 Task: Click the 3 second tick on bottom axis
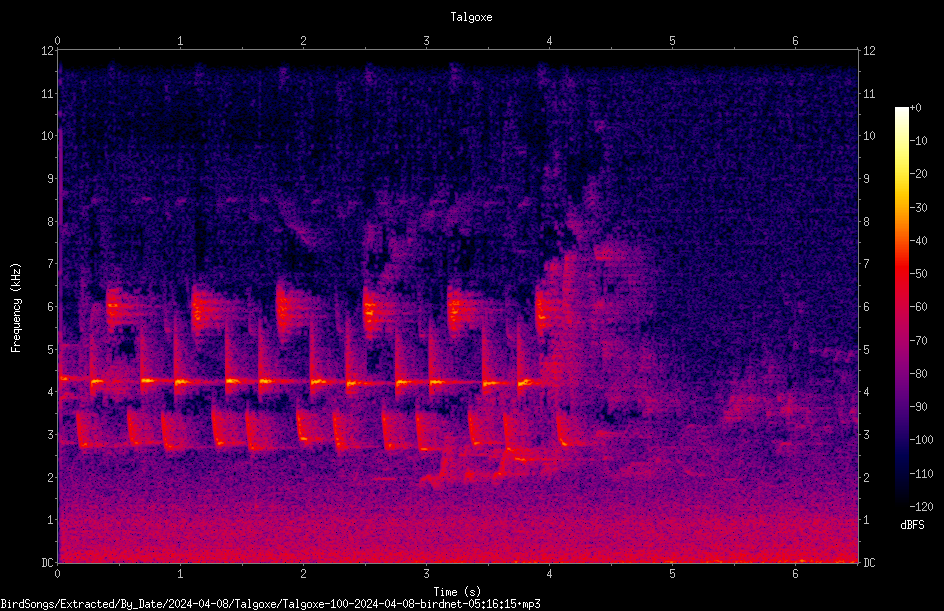click(x=426, y=574)
